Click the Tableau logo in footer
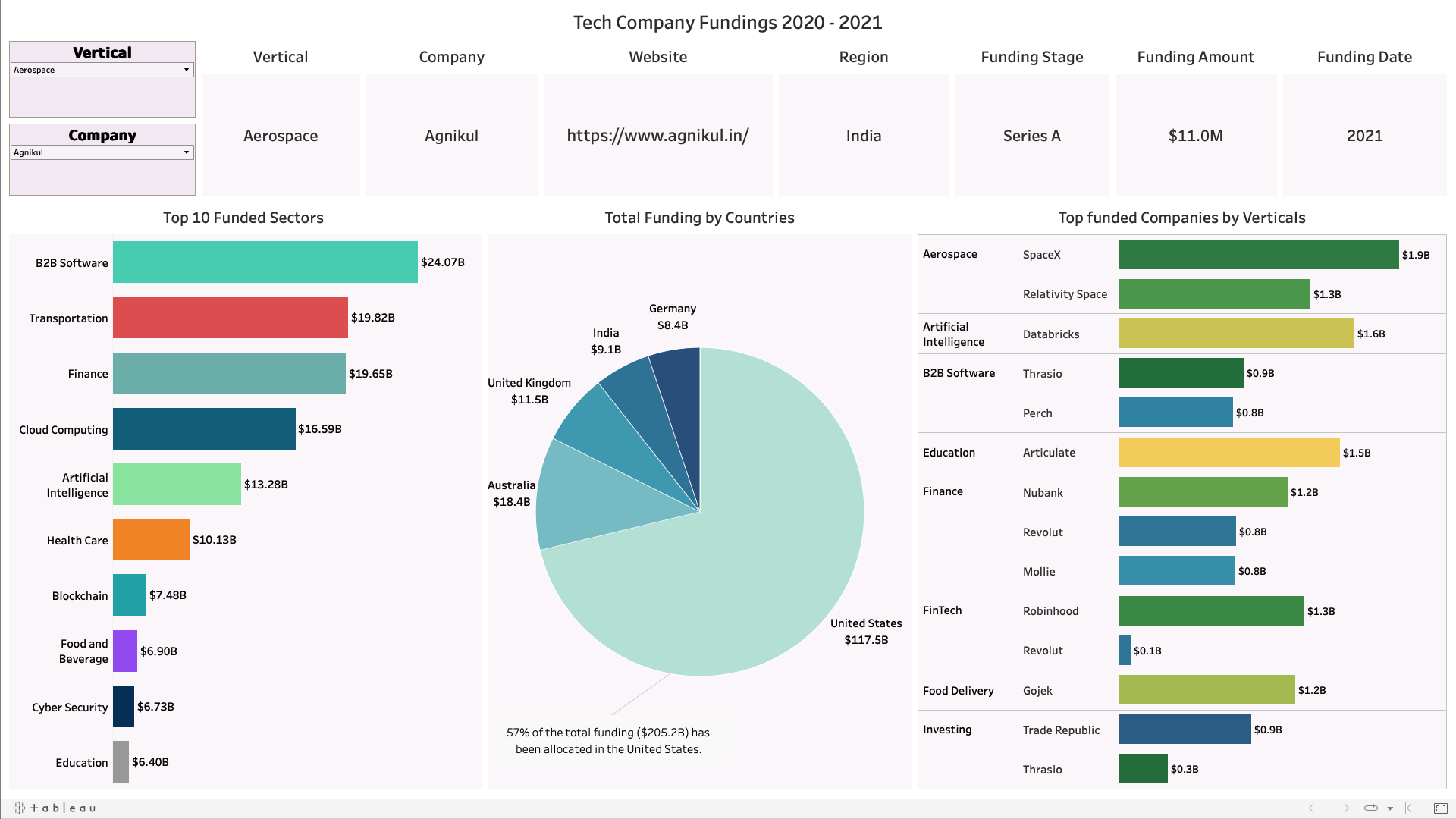This screenshot has width=1456, height=819. [55, 808]
